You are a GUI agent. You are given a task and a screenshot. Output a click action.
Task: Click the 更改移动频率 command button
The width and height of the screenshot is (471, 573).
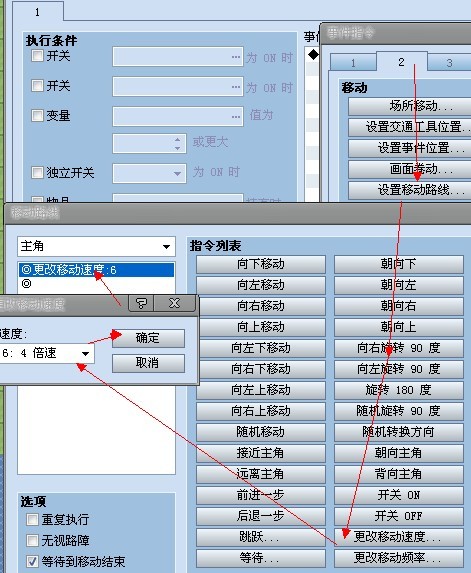point(399,558)
